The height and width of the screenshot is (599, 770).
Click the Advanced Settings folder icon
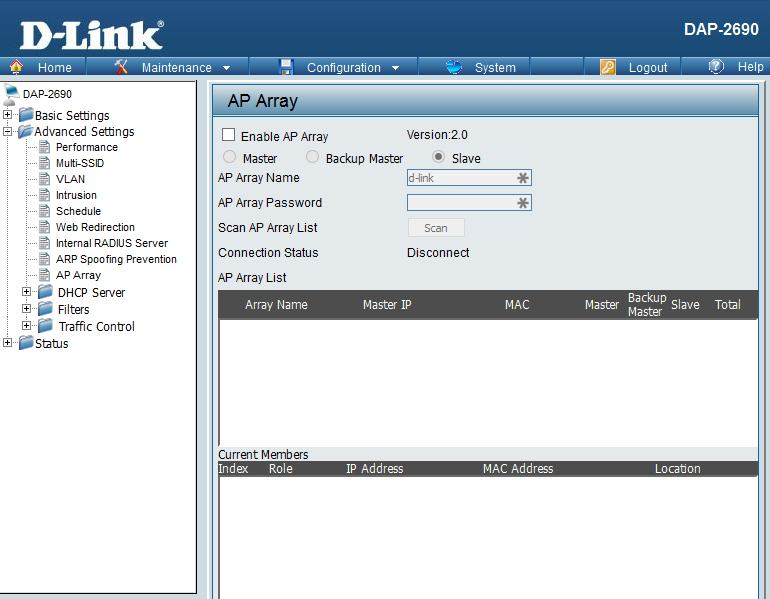coord(25,131)
